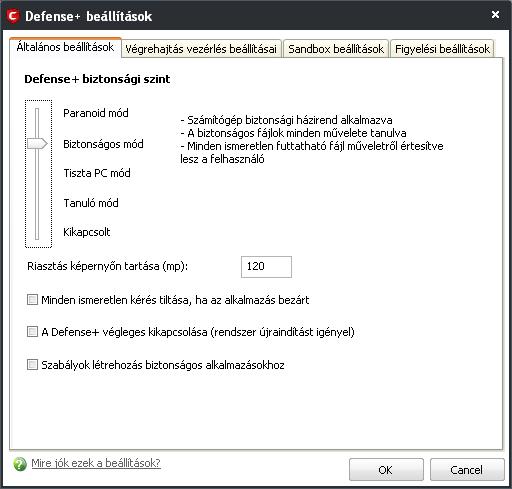Select the Biztonságos mód label
512x489 pixels.
click(x=103, y=144)
